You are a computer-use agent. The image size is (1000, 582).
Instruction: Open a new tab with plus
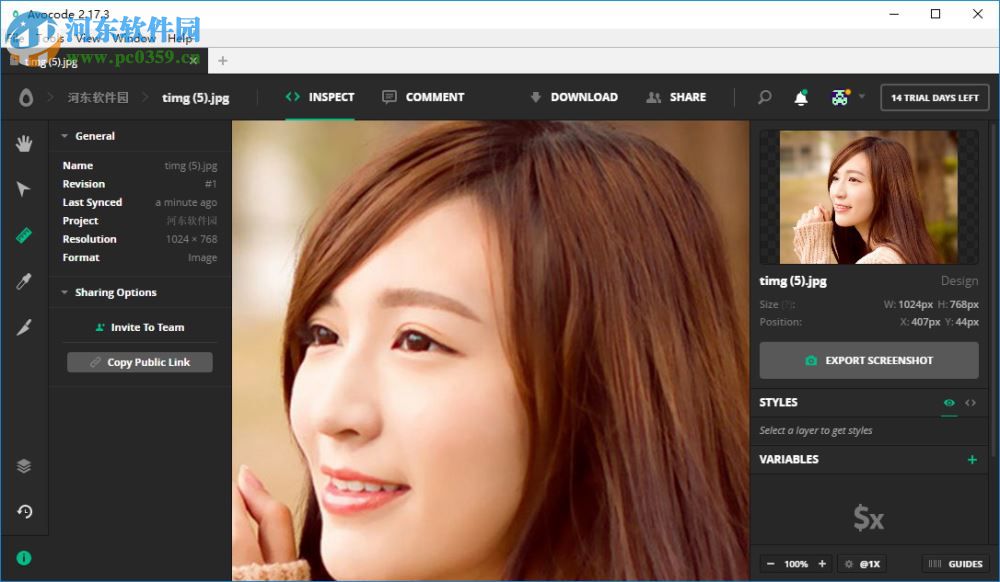tap(223, 61)
